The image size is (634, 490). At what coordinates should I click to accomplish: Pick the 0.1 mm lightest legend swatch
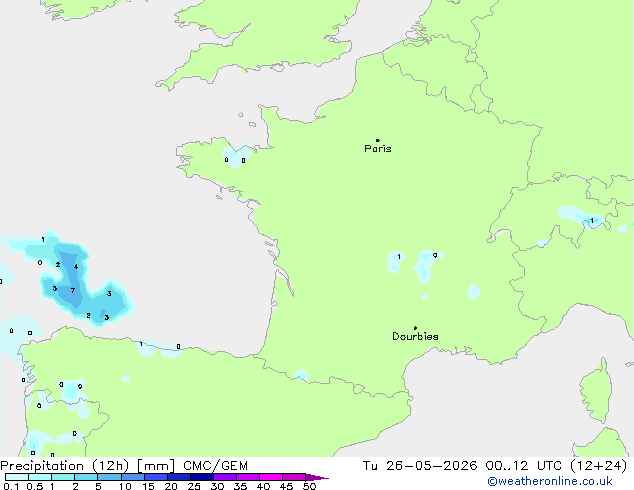coord(17,477)
